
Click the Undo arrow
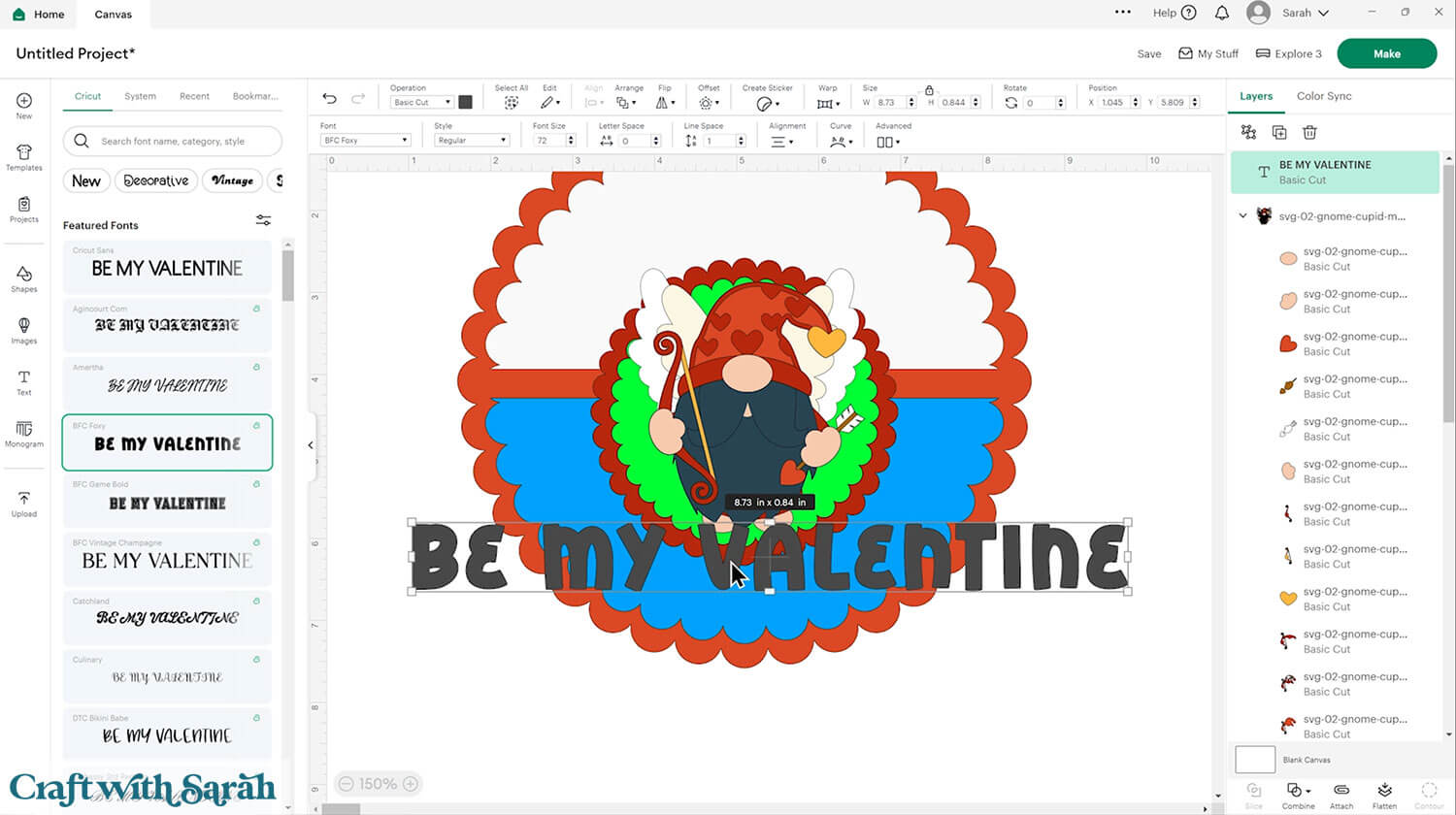pyautogui.click(x=329, y=99)
